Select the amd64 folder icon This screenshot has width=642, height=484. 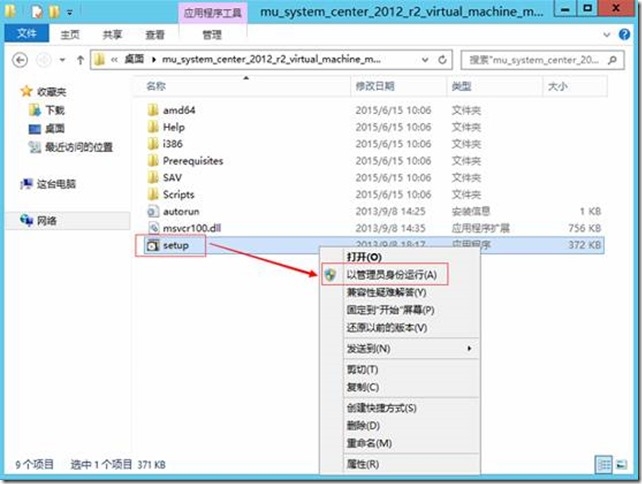point(152,110)
